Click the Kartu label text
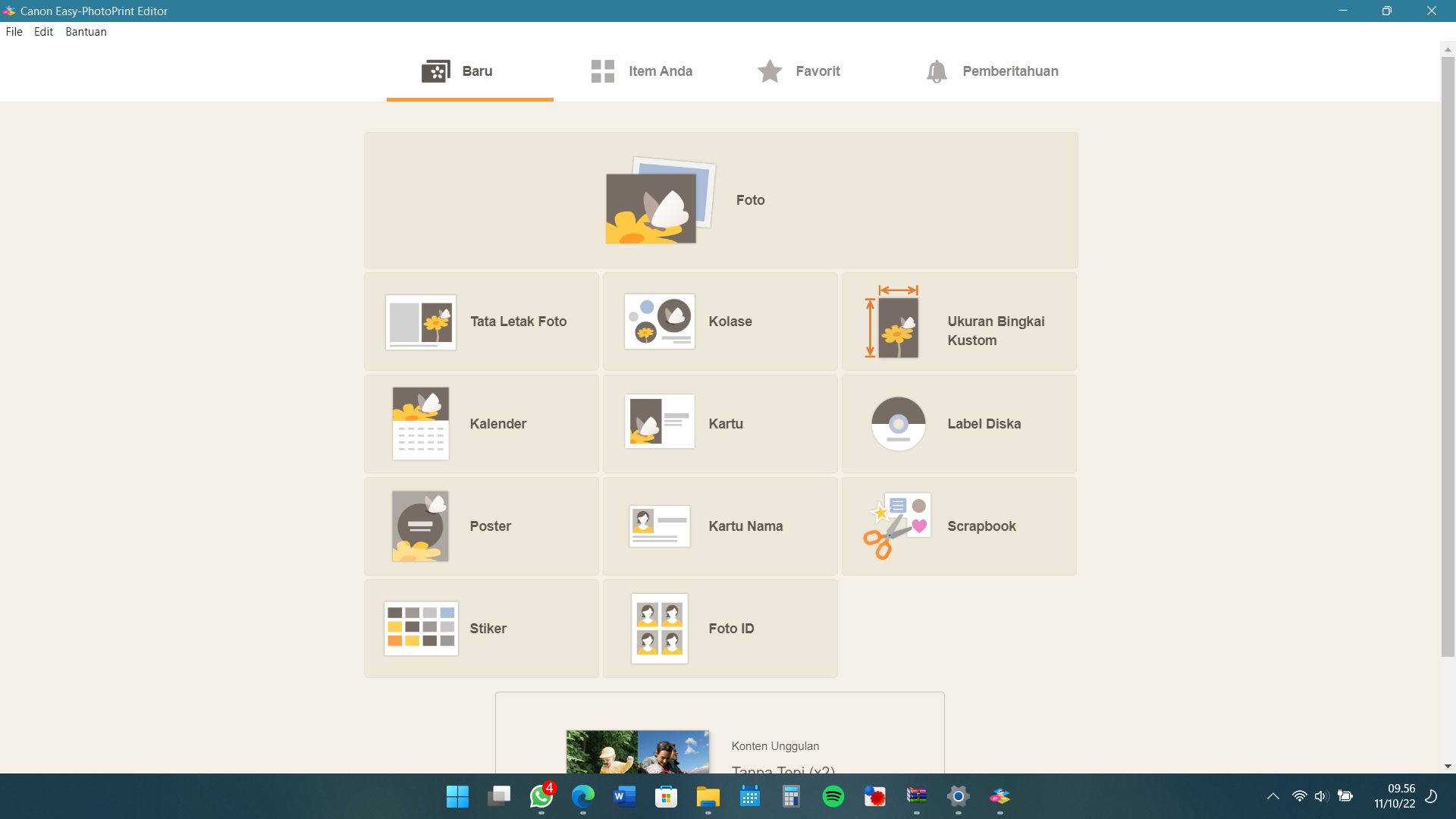1456x819 pixels. tap(725, 424)
